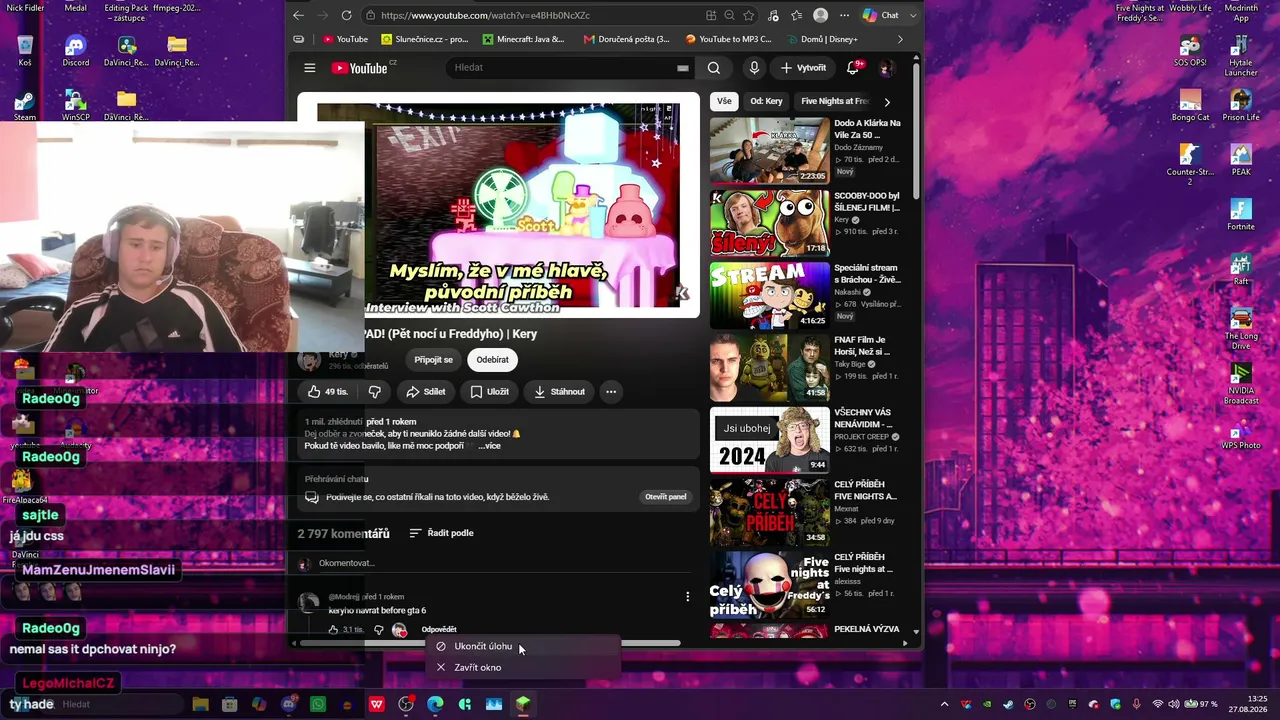Image resolution: width=1280 pixels, height=720 pixels.
Task: Open comment options for the Modrejj comment
Action: click(x=687, y=597)
